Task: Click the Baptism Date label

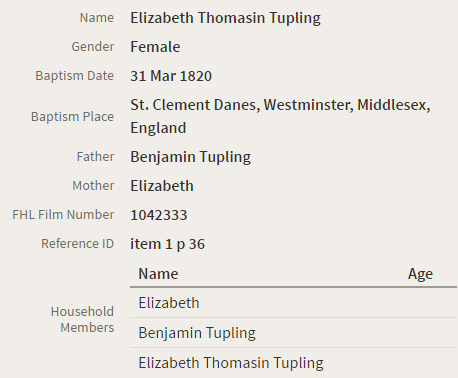Action: [x=75, y=76]
